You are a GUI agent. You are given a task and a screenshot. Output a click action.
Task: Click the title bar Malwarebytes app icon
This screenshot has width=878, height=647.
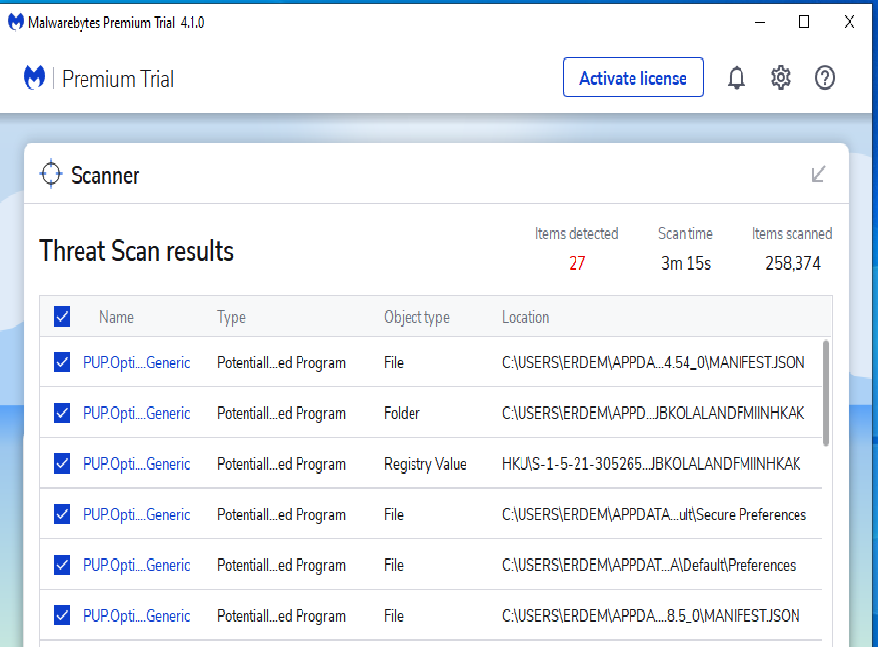click(16, 22)
